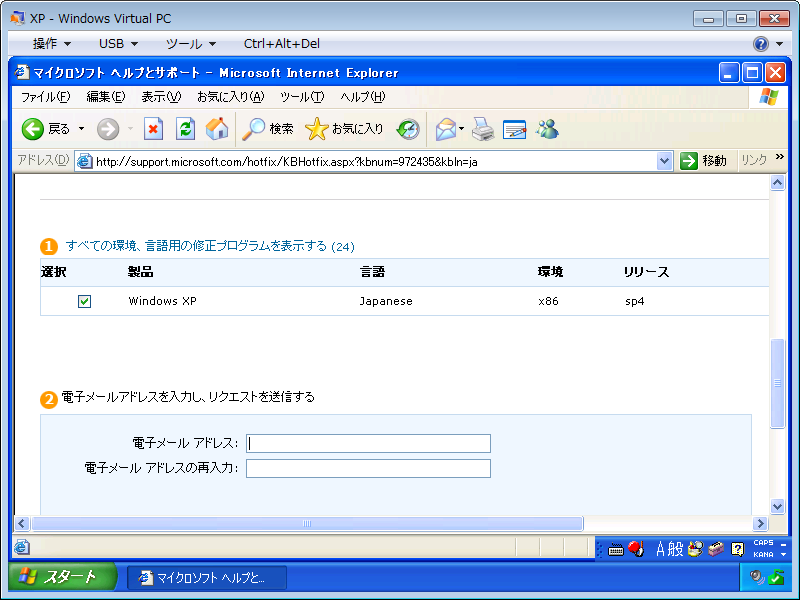The width and height of the screenshot is (800, 600).
Task: Click the conversion mode '般' indicator
Action: [675, 549]
